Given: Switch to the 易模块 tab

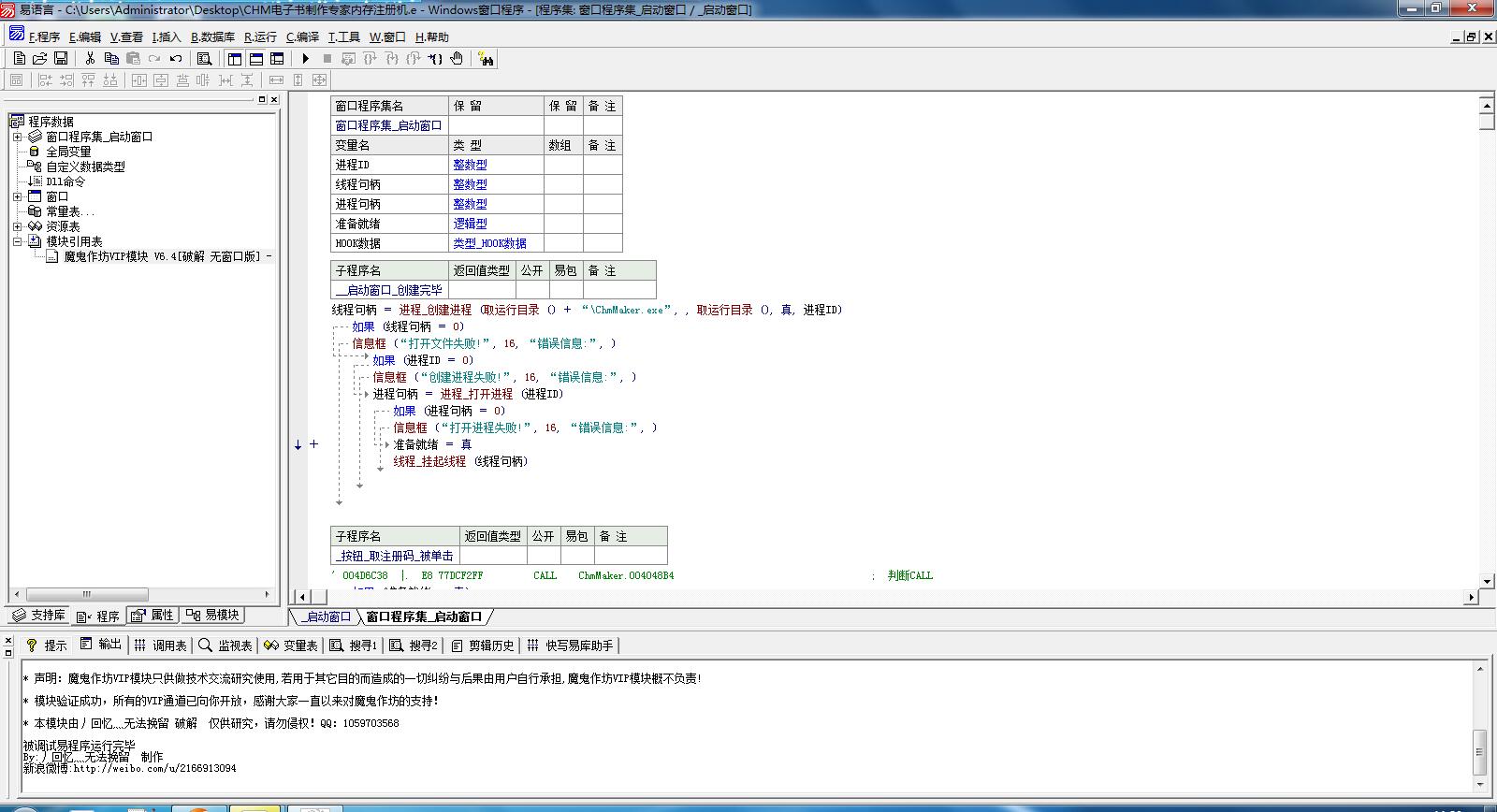Looking at the screenshot, I should tap(213, 615).
